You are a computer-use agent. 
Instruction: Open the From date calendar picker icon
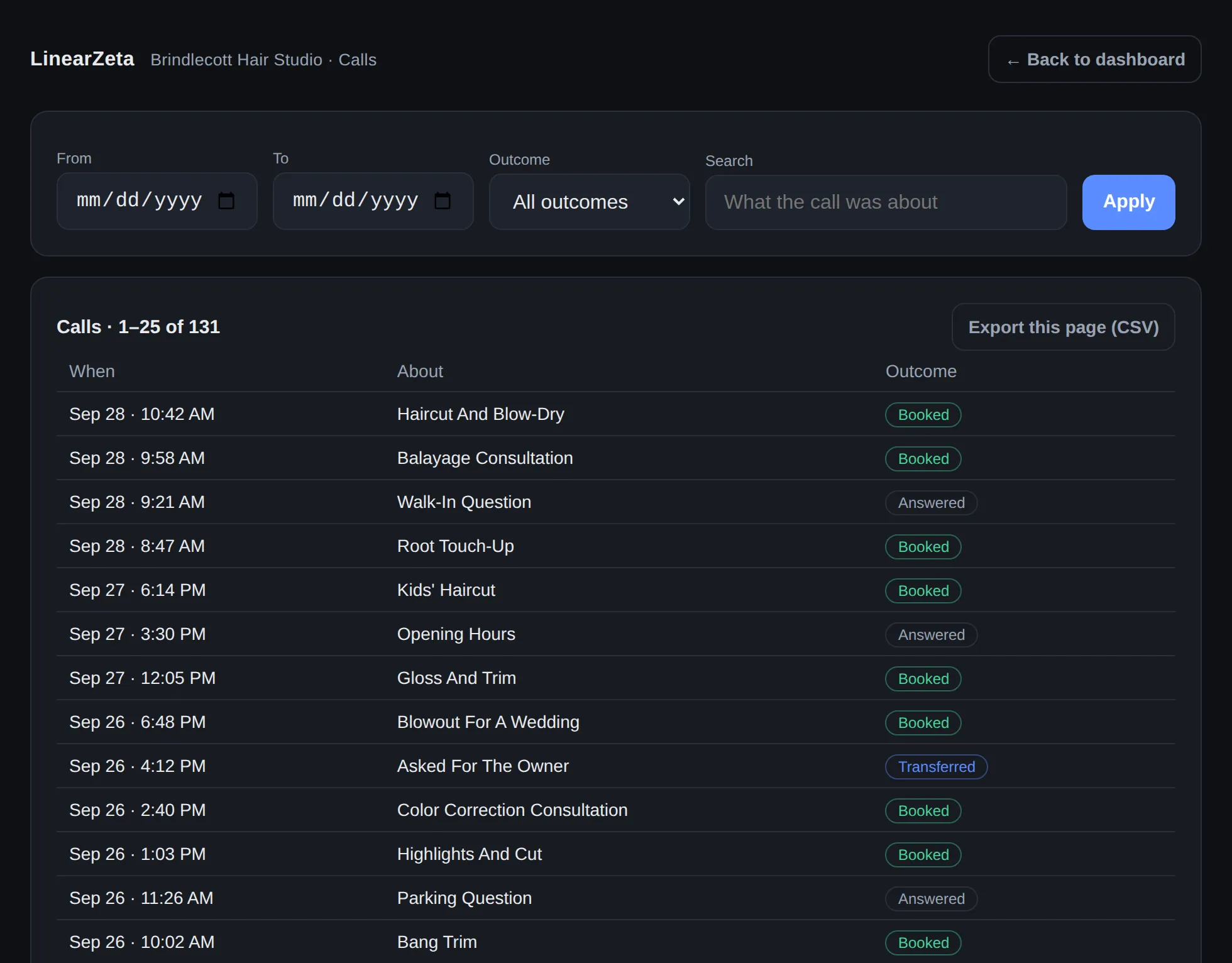pyautogui.click(x=226, y=201)
